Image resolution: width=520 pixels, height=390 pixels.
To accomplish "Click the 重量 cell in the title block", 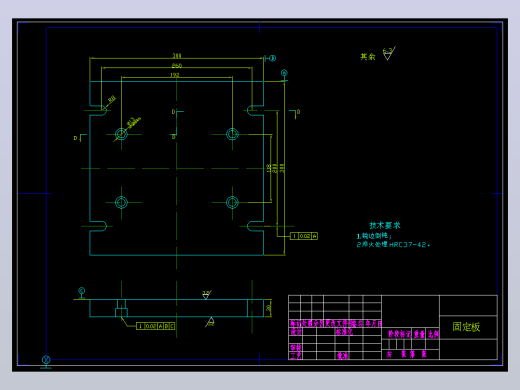I will (x=419, y=334).
